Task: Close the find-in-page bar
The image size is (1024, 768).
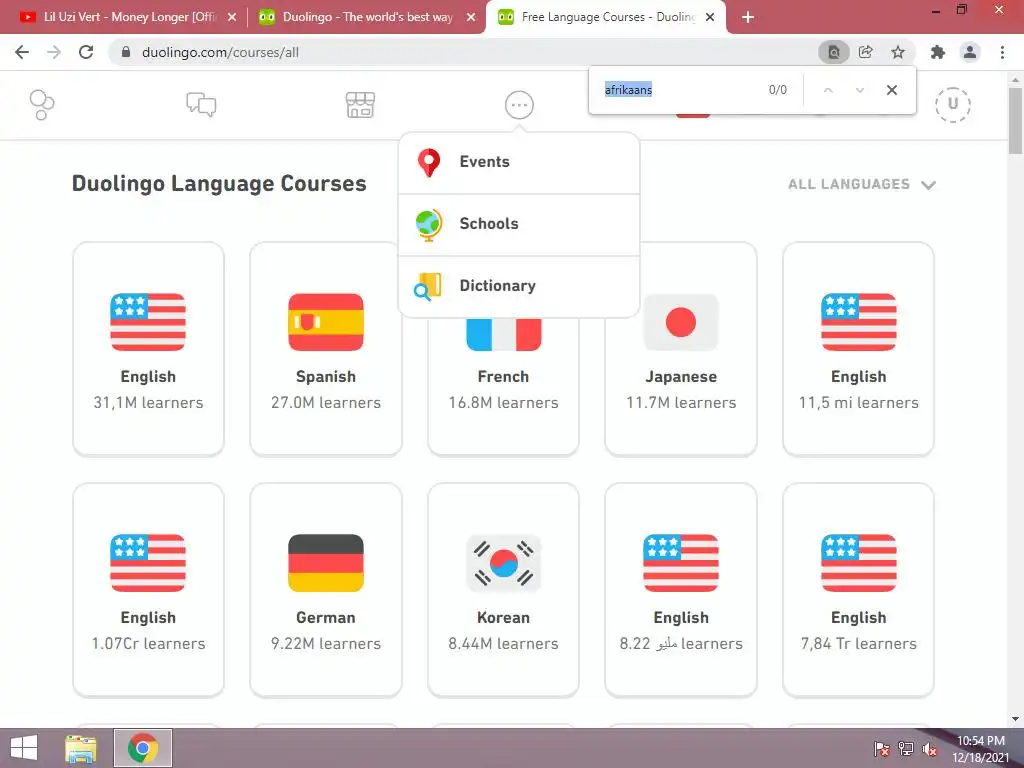Action: click(891, 90)
